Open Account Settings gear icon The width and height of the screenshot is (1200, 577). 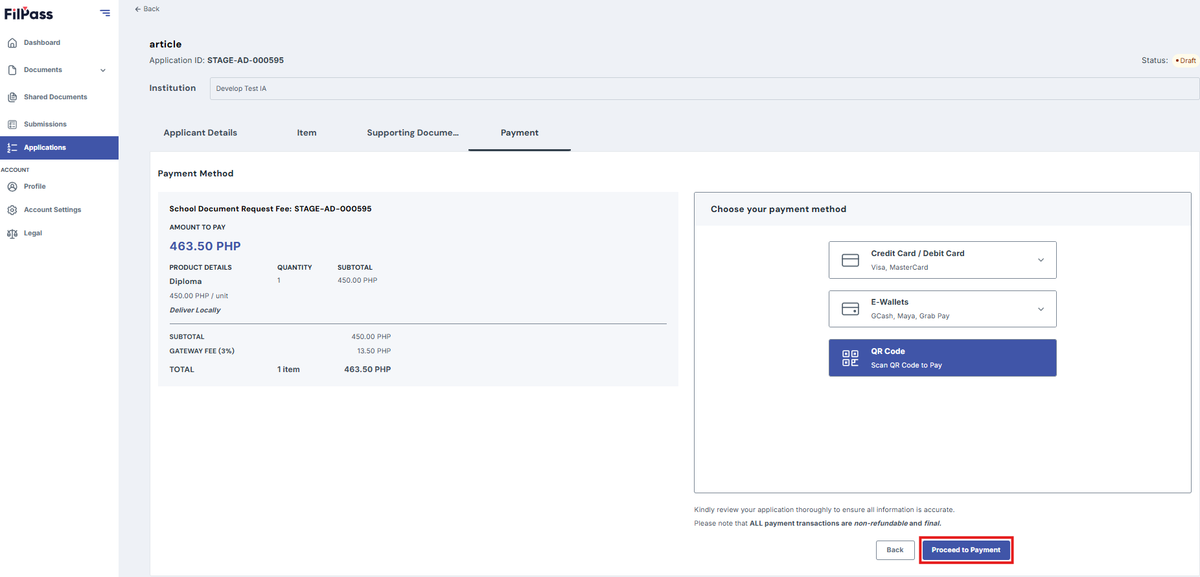[x=12, y=210]
